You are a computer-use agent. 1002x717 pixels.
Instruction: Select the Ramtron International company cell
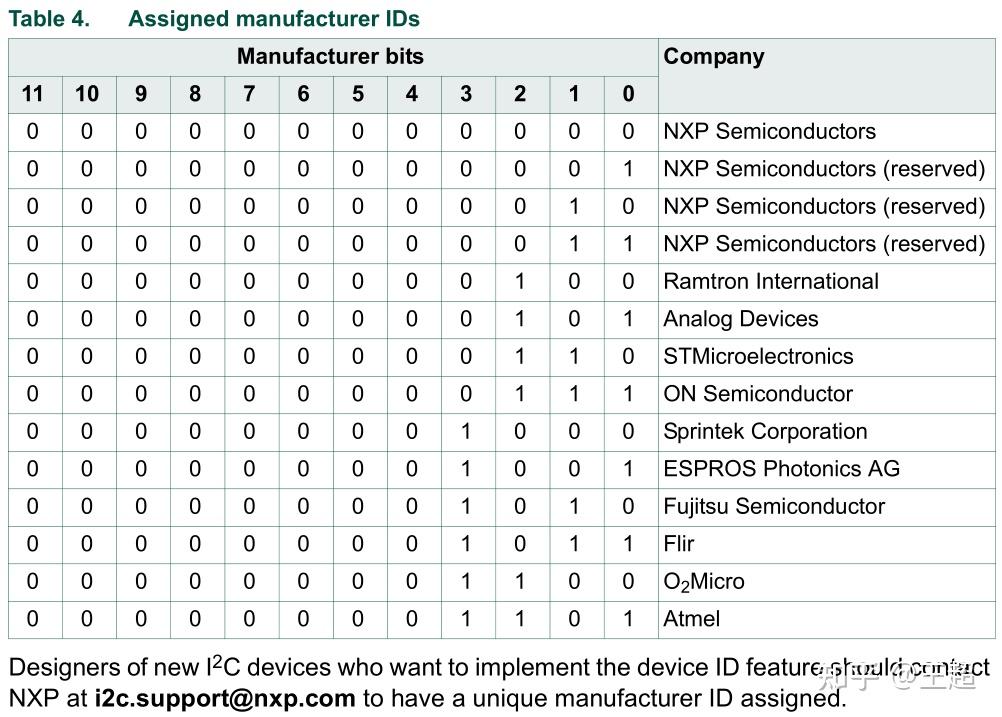tap(771, 282)
